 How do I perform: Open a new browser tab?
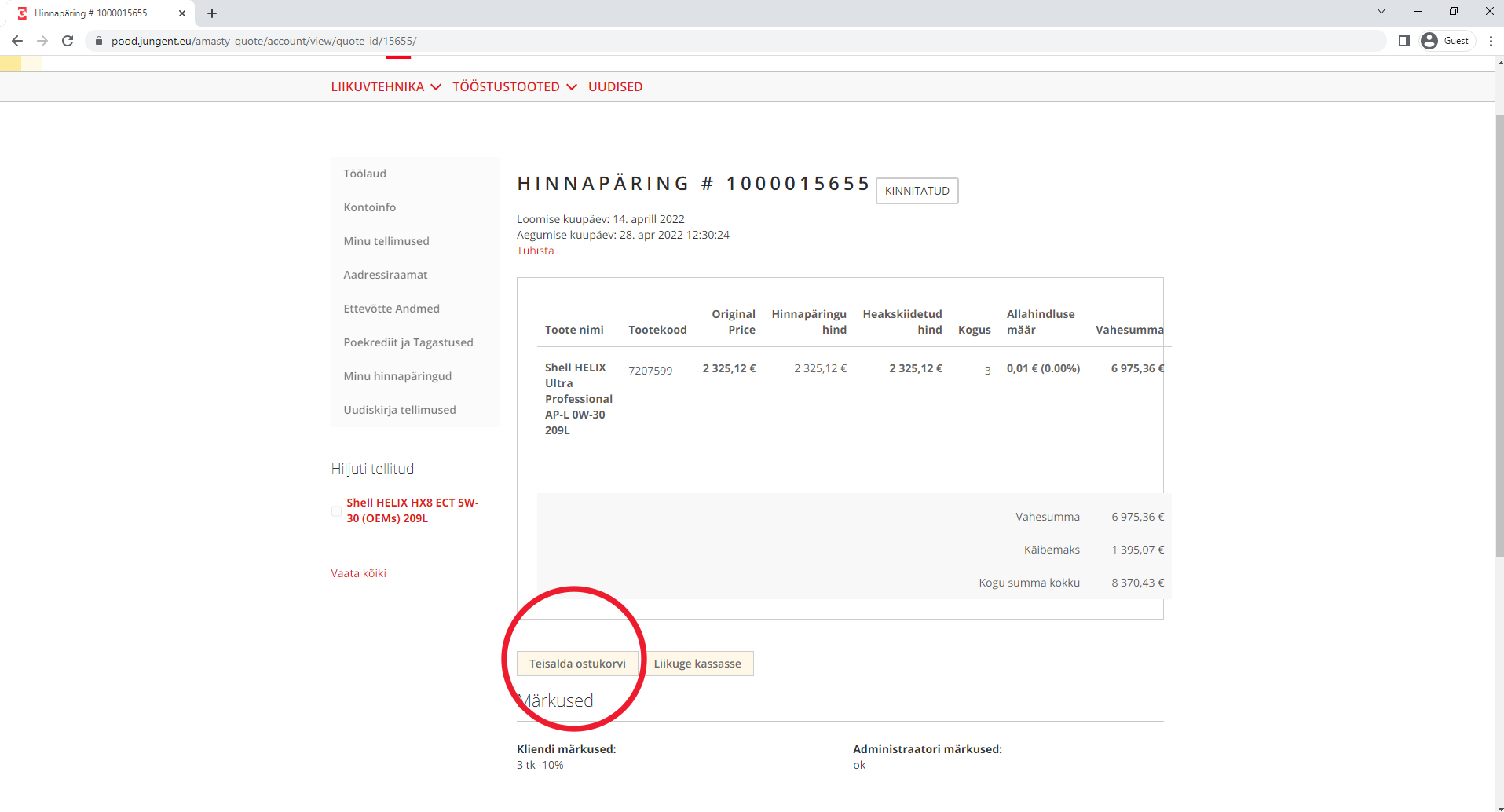click(x=212, y=13)
